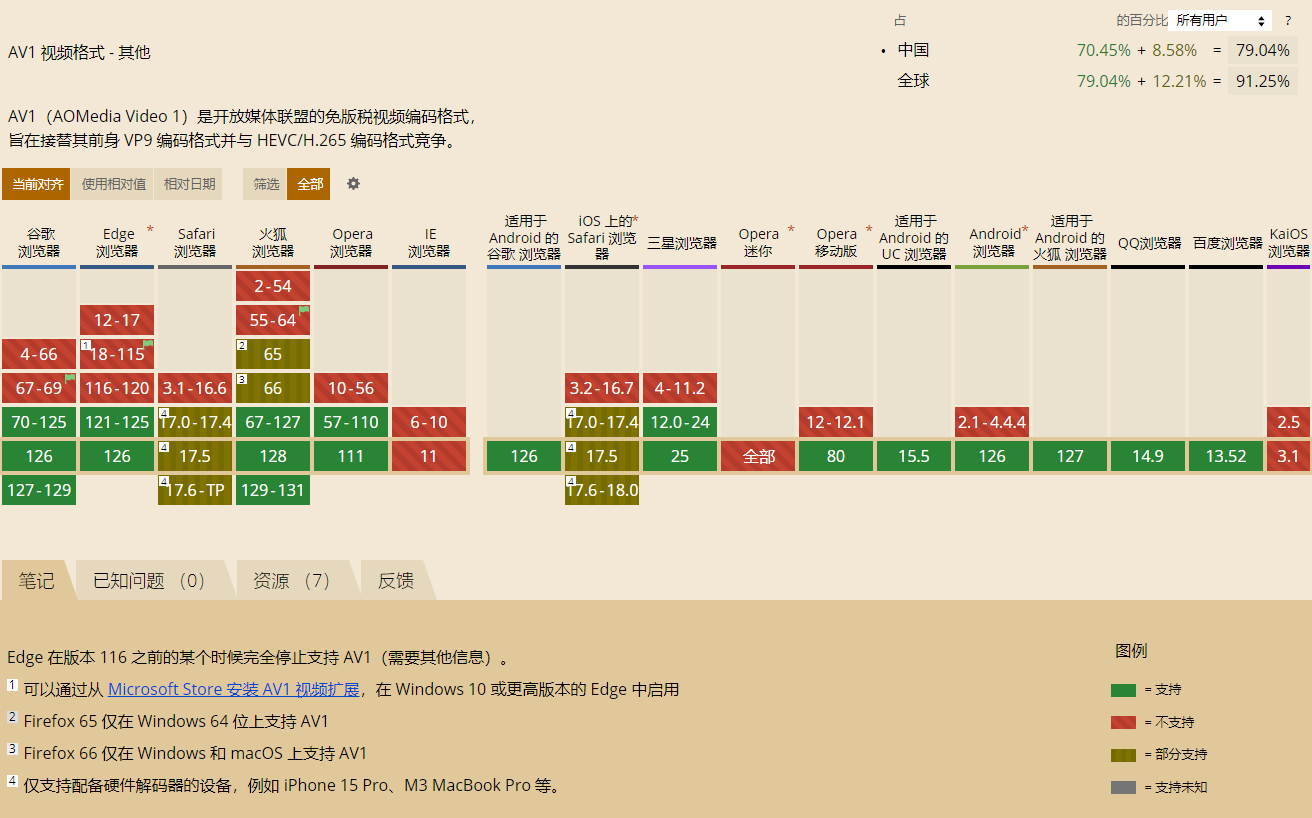Click UC browser version cell 15.5
The width and height of the screenshot is (1312, 818).
pos(914,456)
